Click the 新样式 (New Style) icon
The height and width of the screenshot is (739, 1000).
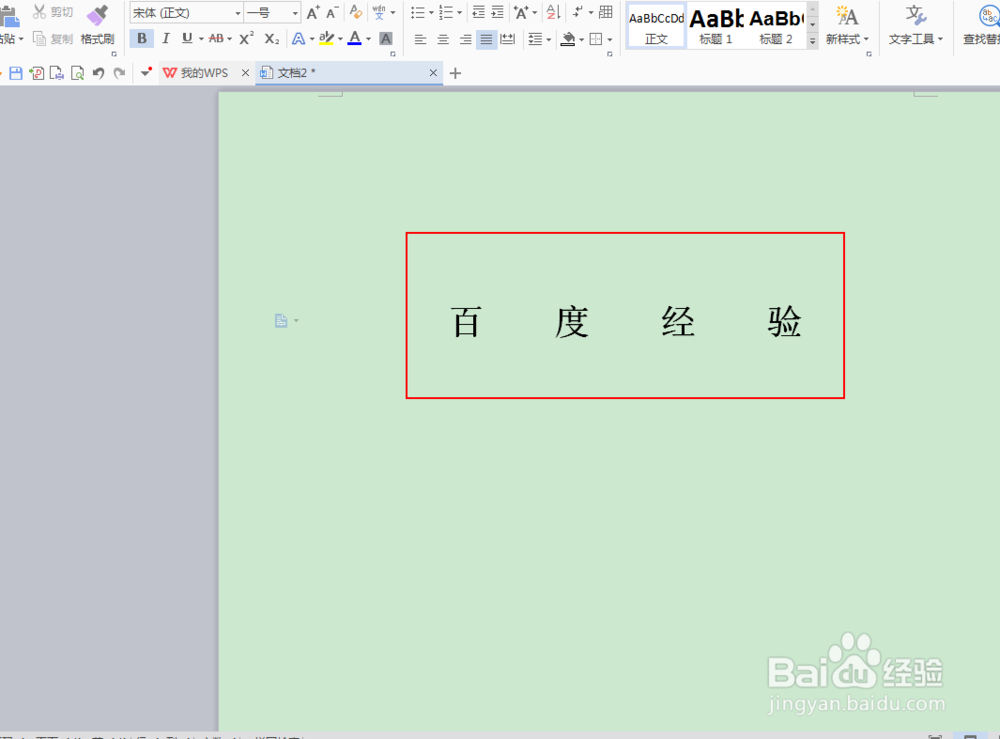[845, 27]
